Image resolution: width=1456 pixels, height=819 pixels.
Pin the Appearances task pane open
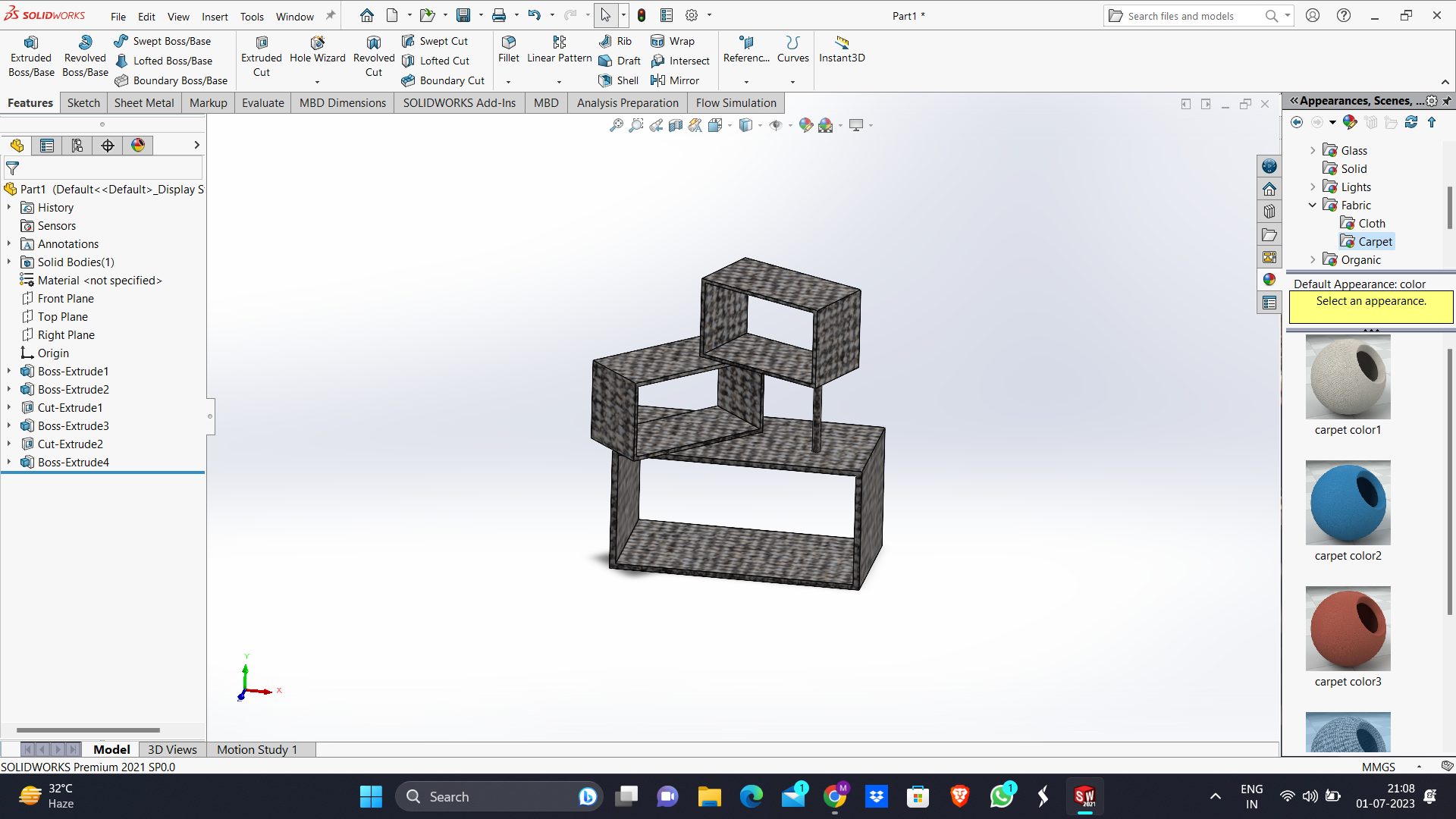point(1447,101)
